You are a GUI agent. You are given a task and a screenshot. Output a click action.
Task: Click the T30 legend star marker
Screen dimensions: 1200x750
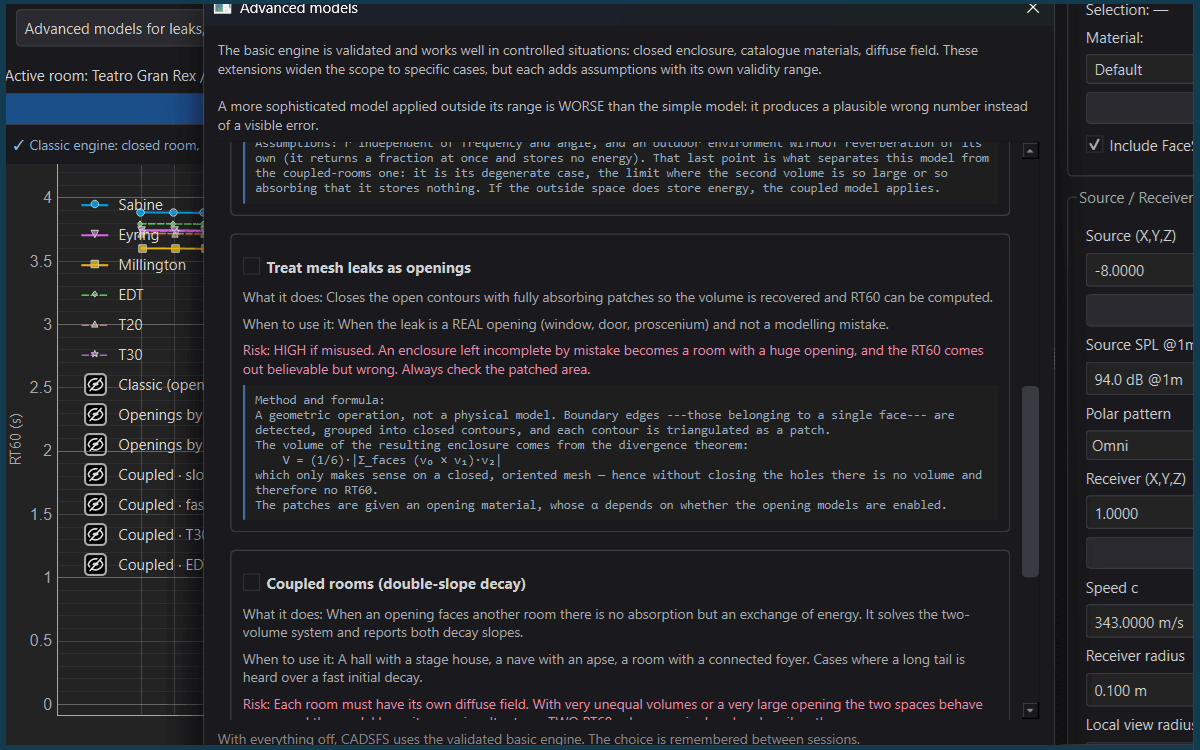[95, 355]
